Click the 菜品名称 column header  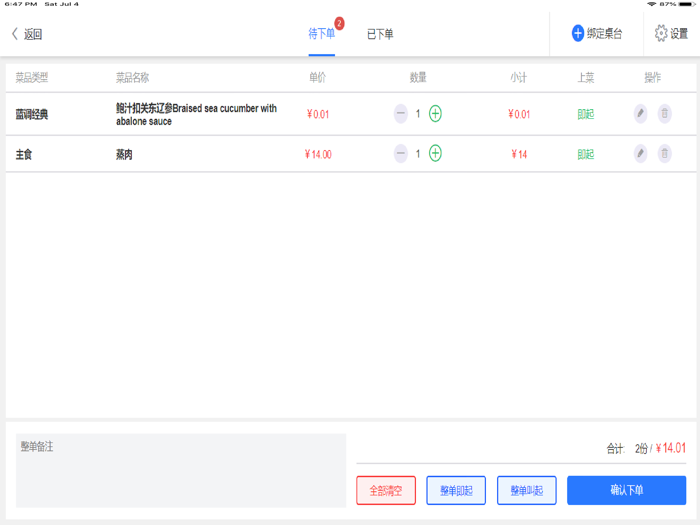(x=132, y=78)
